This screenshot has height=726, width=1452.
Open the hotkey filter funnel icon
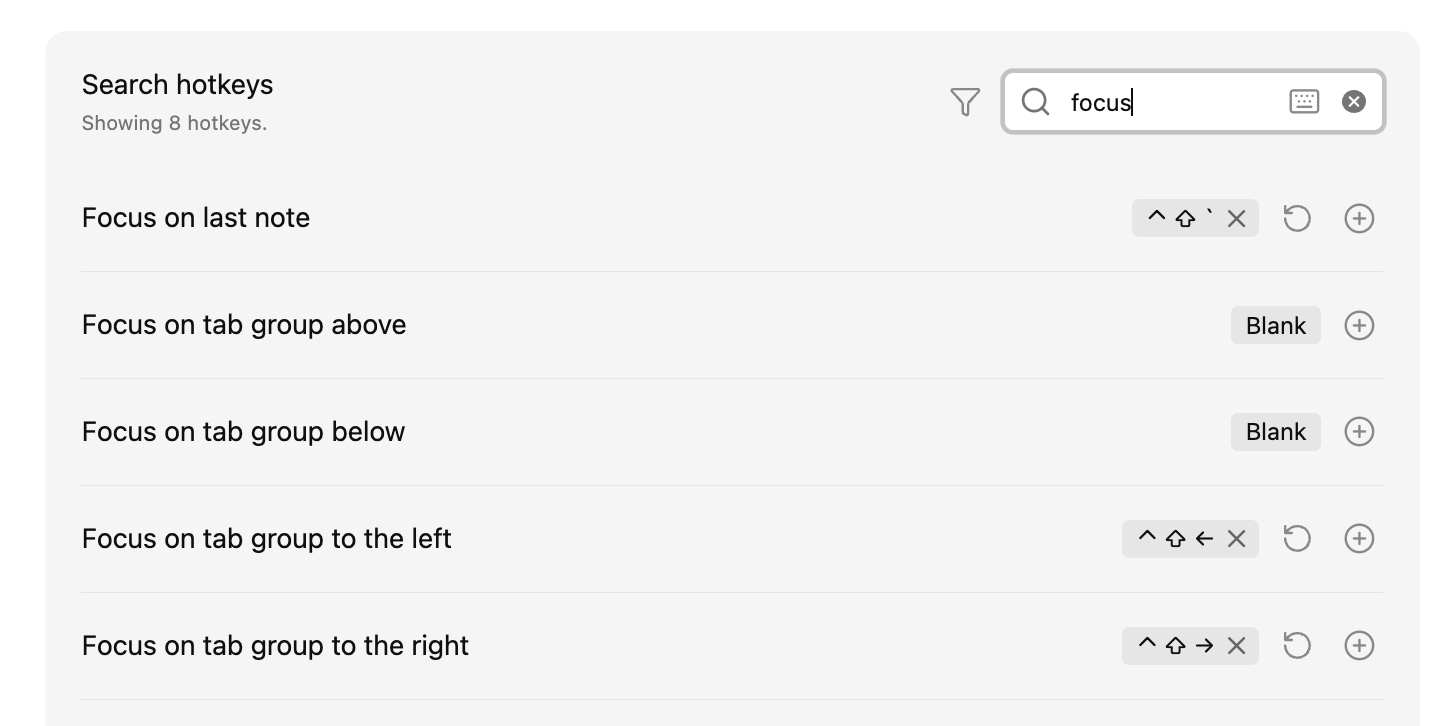pyautogui.click(x=965, y=102)
